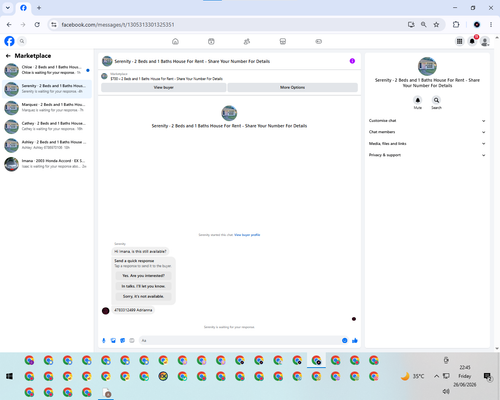The width and height of the screenshot is (500, 400).
Task: Click the Chrome zoom magnifier icon
Action: [x=423, y=25]
